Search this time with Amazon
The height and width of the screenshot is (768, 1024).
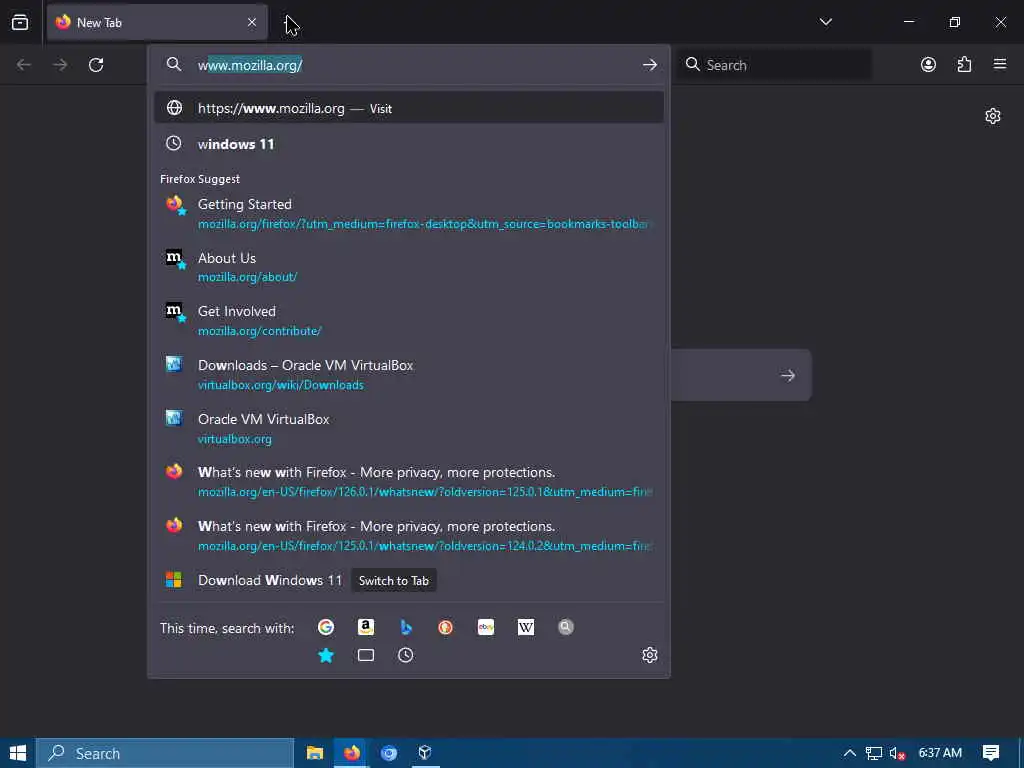[x=366, y=628]
